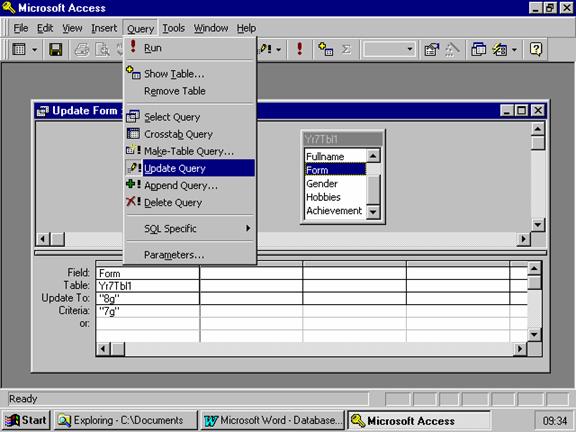Open the Help menu
Viewport: 576px width, 432px height.
[x=246, y=28]
